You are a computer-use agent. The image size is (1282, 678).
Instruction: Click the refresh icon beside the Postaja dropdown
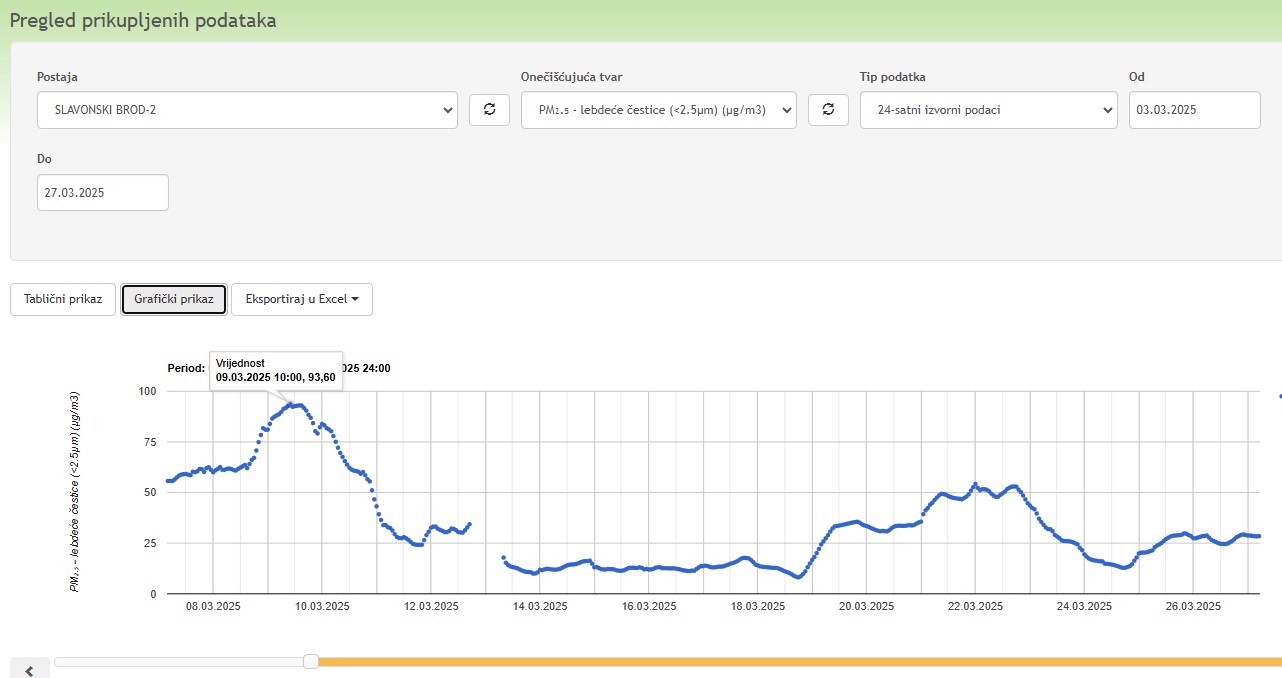[489, 110]
